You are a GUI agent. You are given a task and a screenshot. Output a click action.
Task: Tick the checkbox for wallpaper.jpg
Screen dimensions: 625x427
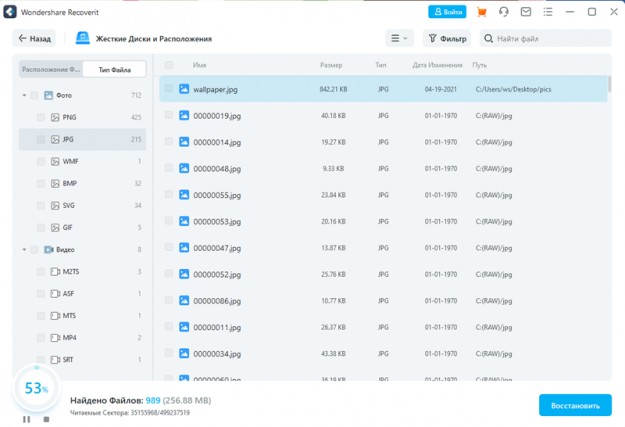pyautogui.click(x=169, y=89)
